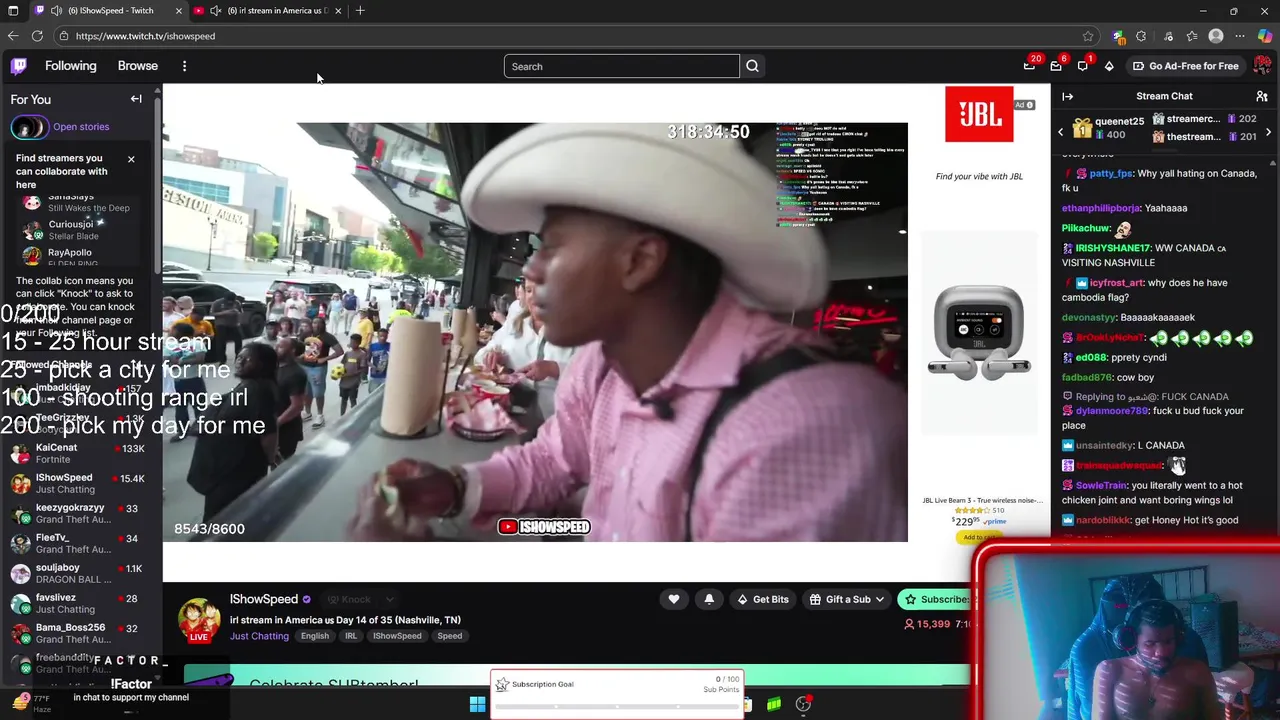Open favslivez channel in sidebar
Viewport: 1280px width, 720px height.
(x=80, y=604)
